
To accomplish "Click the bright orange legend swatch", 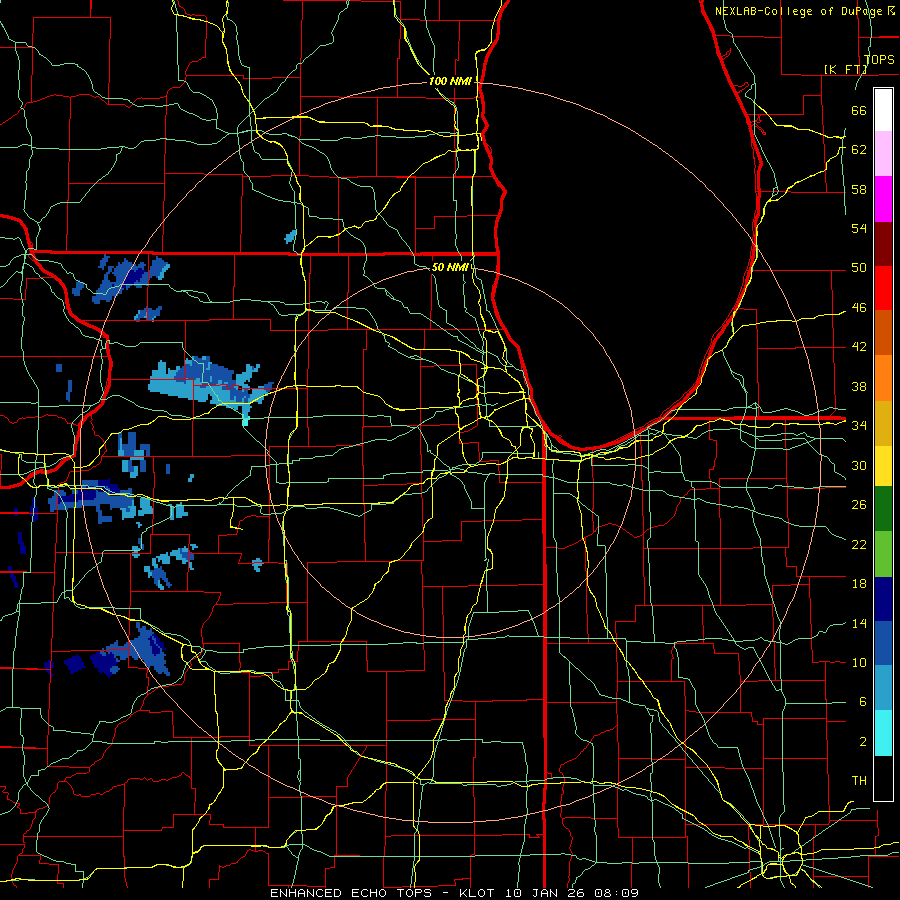I will pyautogui.click(x=883, y=378).
